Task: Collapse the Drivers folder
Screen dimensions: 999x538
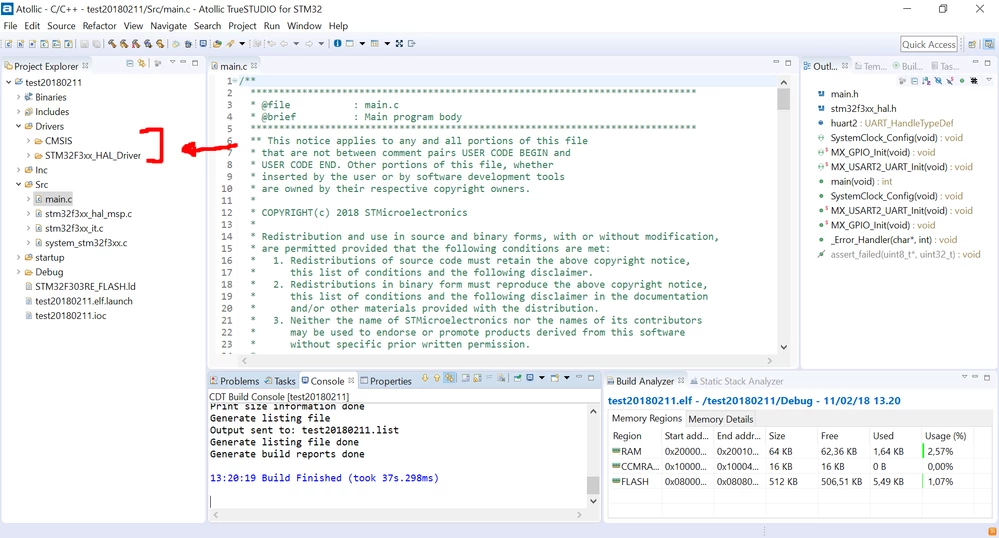Action: click(18, 126)
